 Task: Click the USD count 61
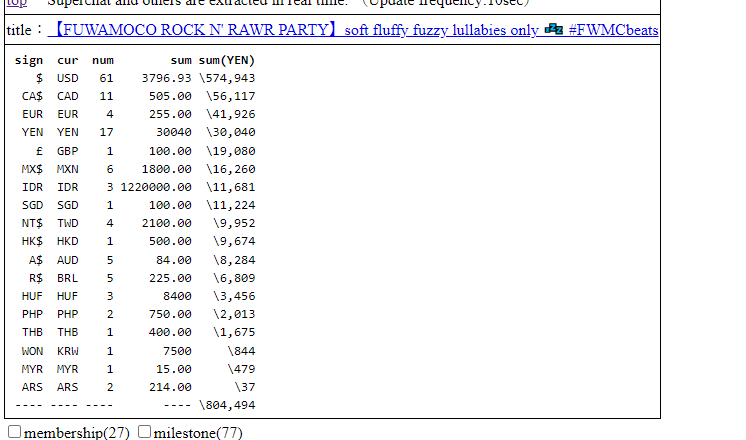(x=106, y=78)
